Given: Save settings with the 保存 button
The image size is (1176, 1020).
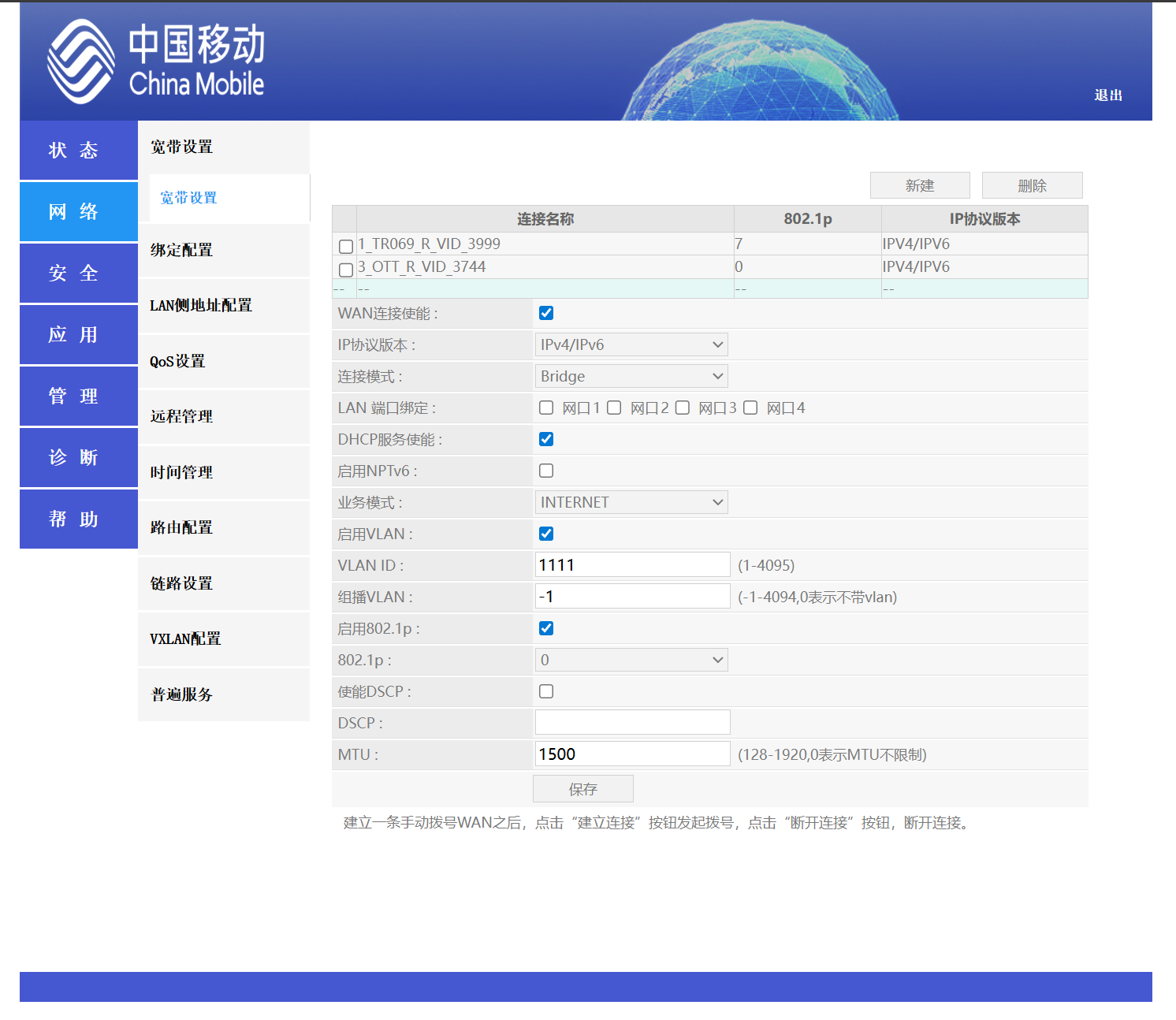Looking at the screenshot, I should (582, 789).
